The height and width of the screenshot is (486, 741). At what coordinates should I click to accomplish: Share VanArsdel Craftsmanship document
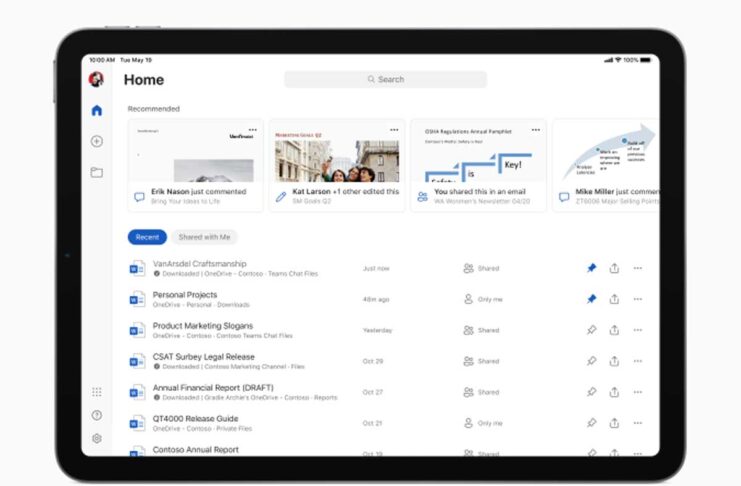(614, 268)
